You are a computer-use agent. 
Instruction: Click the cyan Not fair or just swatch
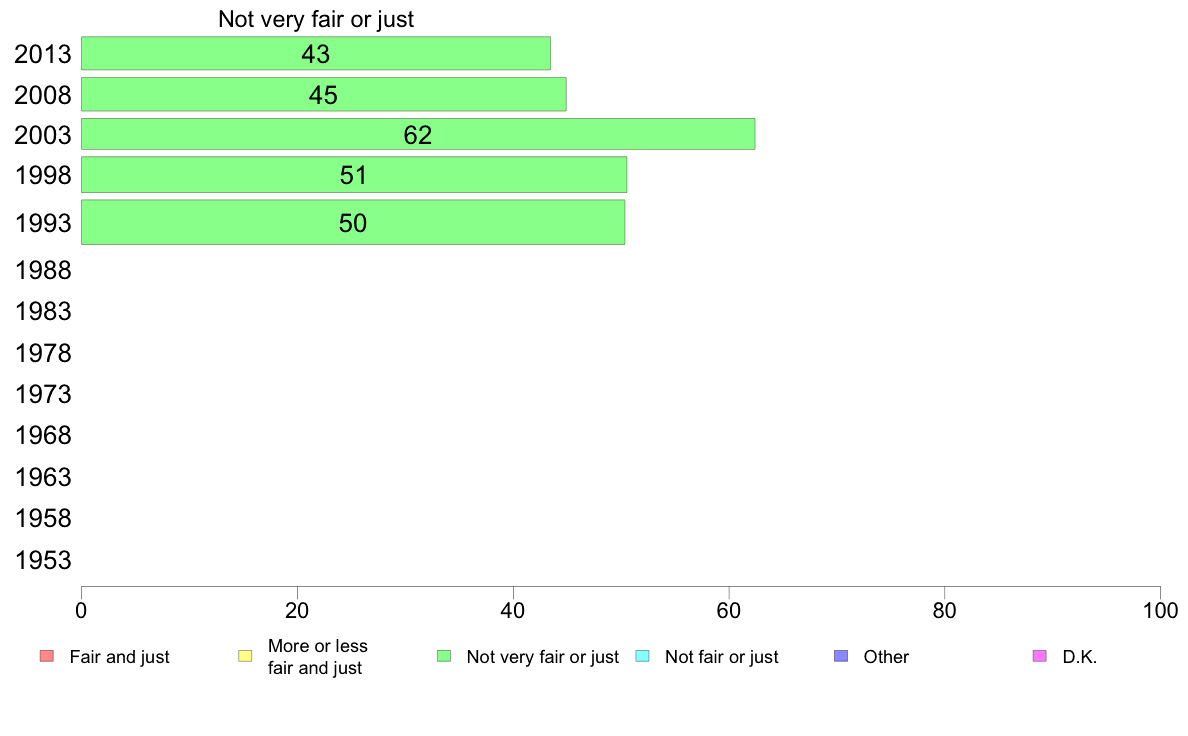pyautogui.click(x=642, y=656)
